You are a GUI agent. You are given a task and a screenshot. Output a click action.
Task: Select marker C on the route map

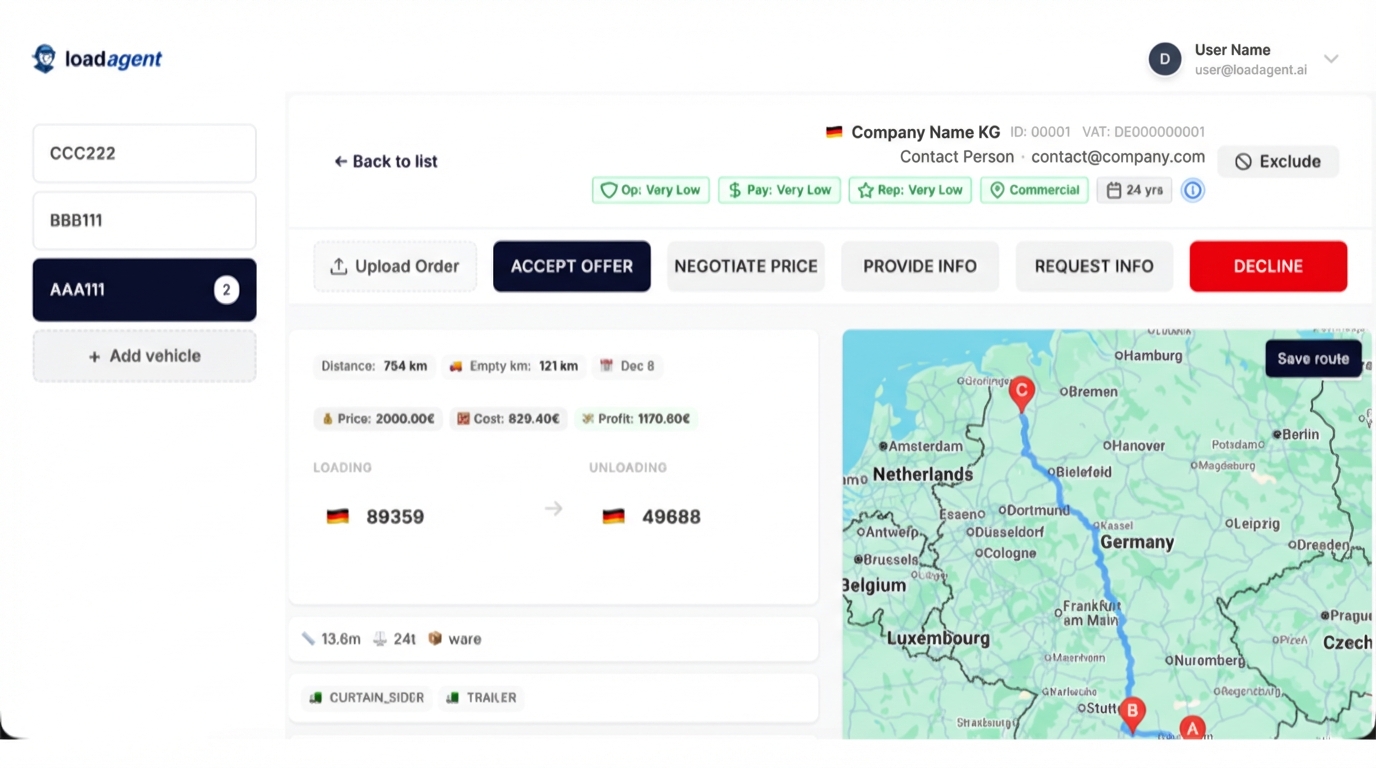1022,392
